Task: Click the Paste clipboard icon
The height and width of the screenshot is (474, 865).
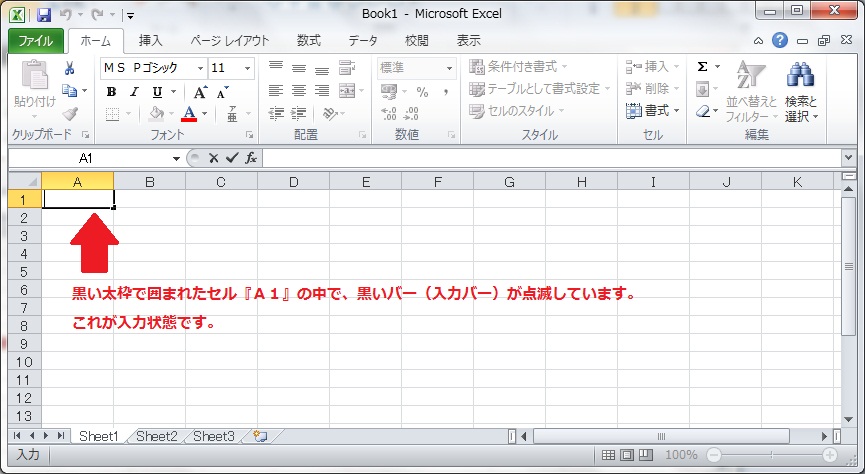Action: (x=35, y=74)
